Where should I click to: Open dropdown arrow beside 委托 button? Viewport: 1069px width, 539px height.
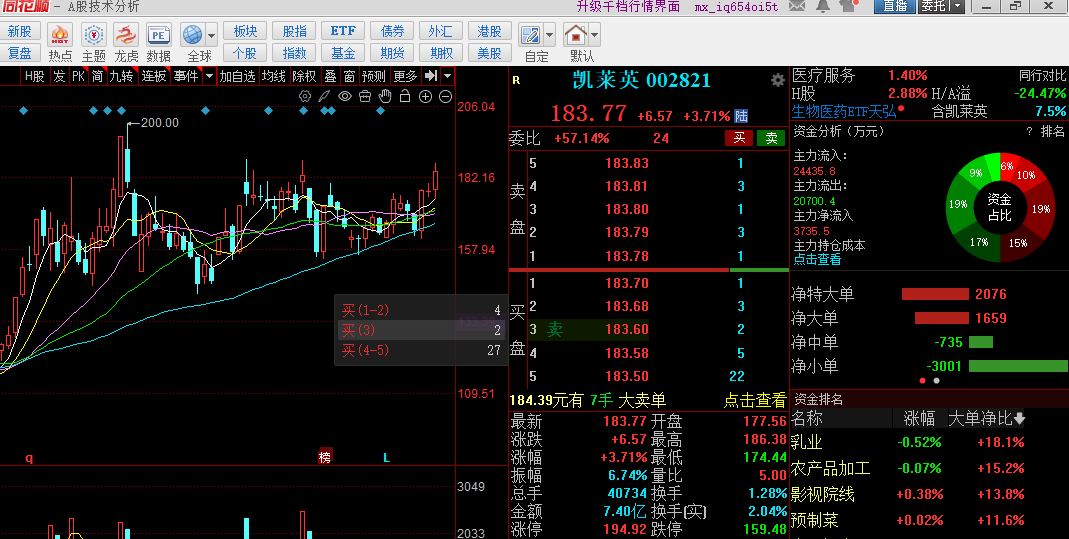pyautogui.click(x=958, y=6)
